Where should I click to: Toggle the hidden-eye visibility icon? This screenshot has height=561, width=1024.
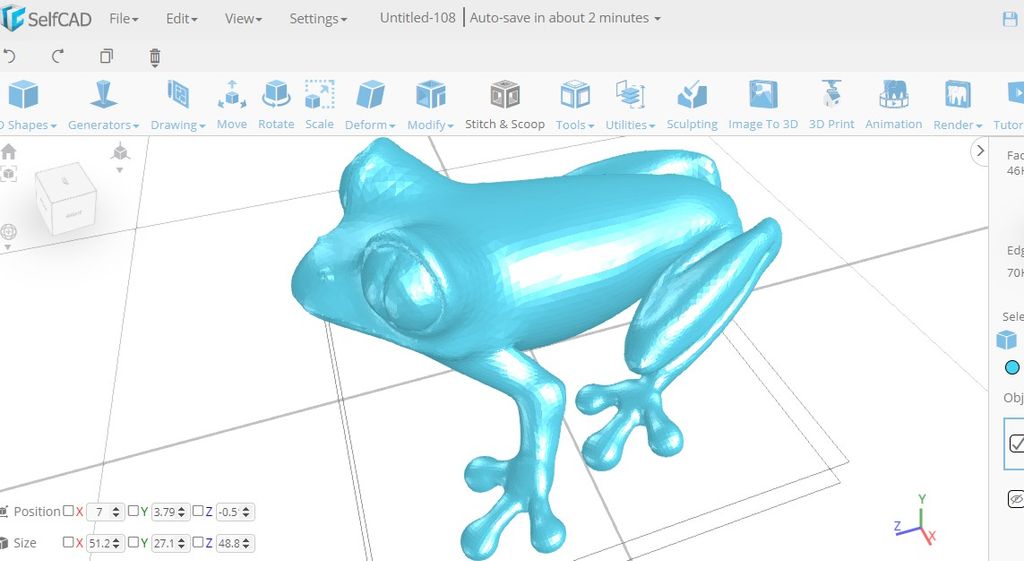point(1016,500)
